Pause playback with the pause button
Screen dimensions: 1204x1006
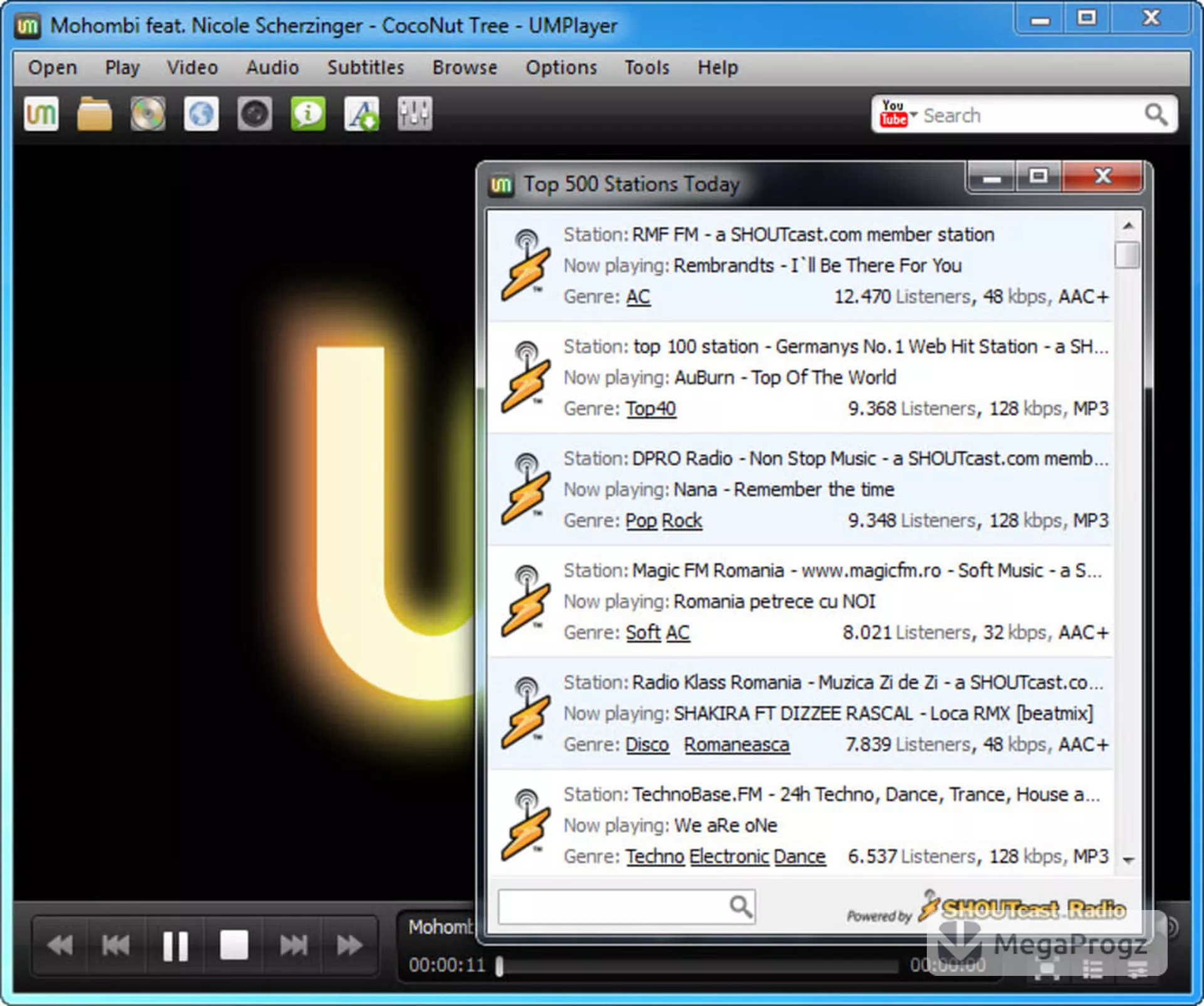(x=176, y=945)
